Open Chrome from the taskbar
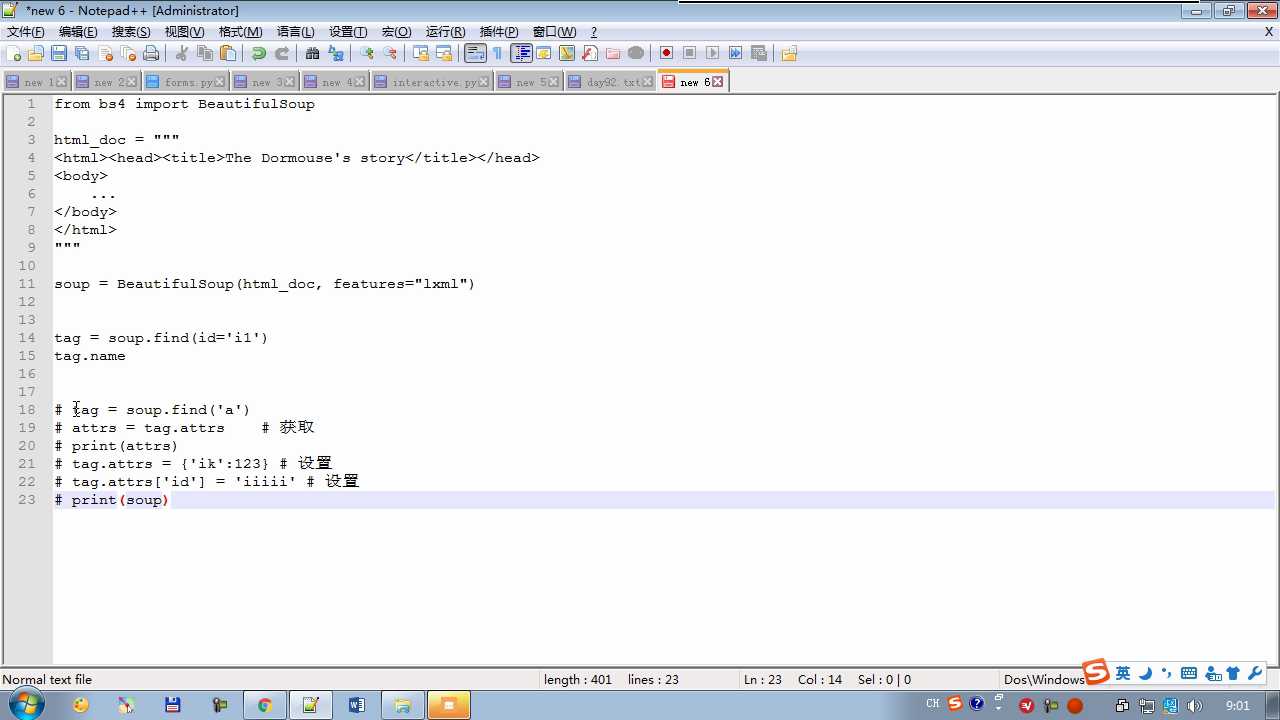1280x720 pixels. (265, 705)
